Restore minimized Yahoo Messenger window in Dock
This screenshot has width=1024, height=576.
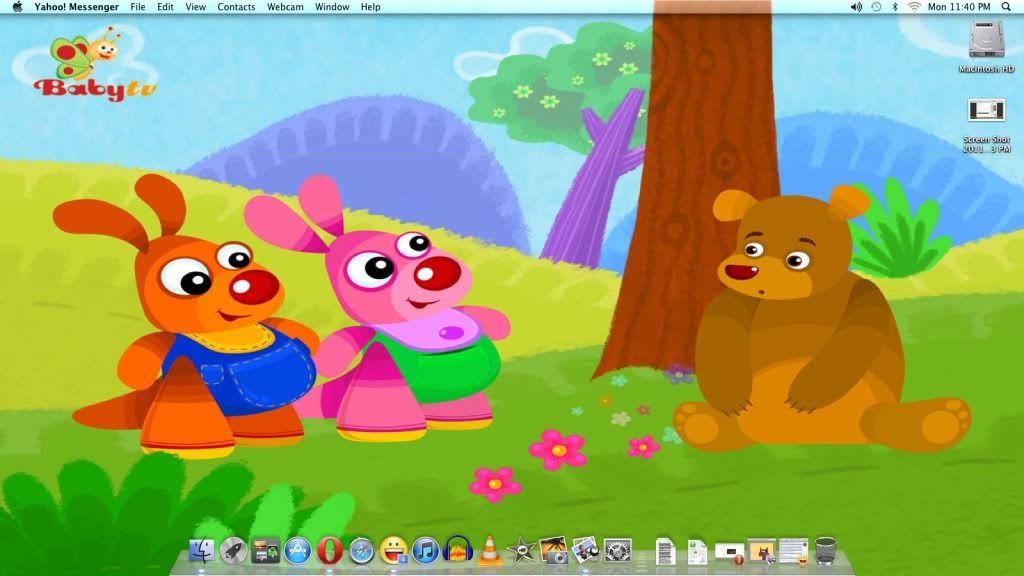coord(793,551)
